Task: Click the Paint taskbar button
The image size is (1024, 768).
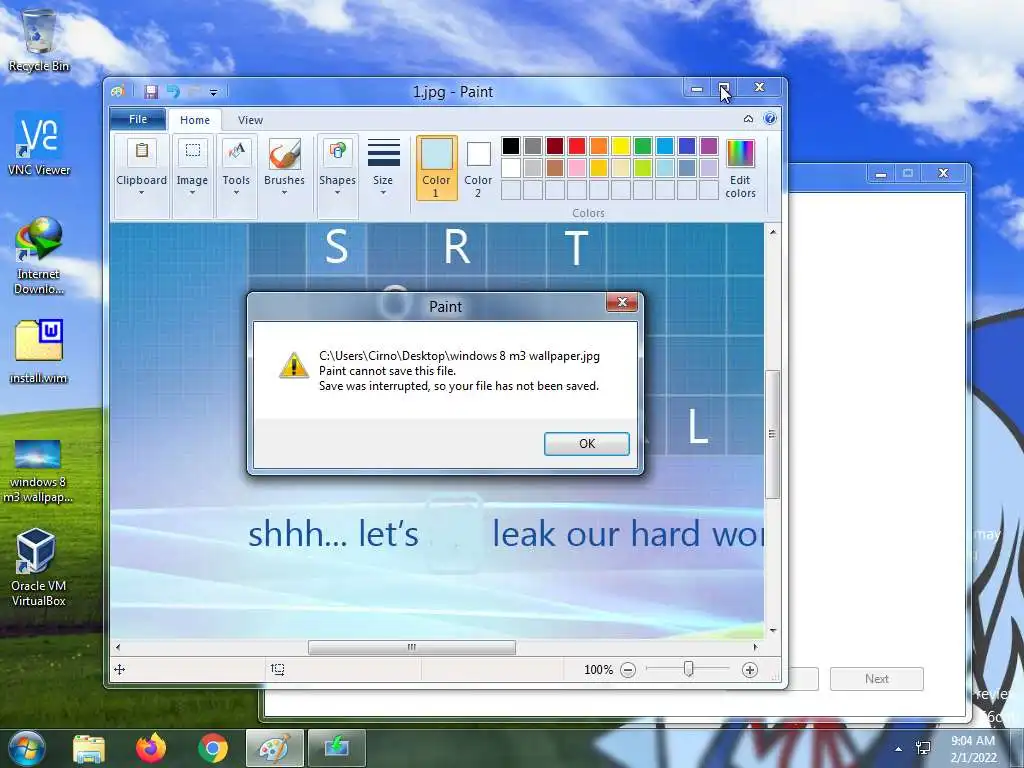Action: pyautogui.click(x=274, y=748)
